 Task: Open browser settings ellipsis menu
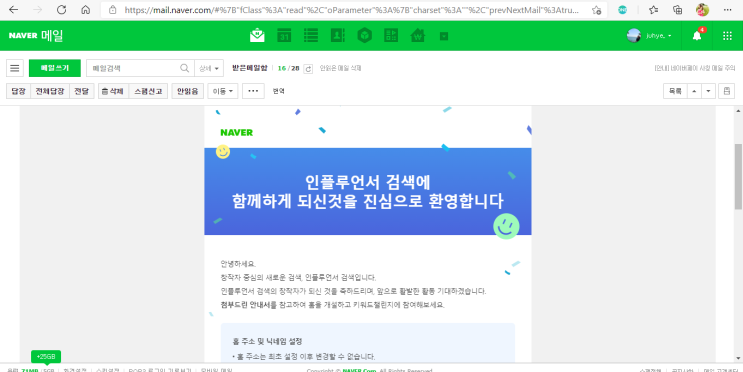tap(728, 10)
